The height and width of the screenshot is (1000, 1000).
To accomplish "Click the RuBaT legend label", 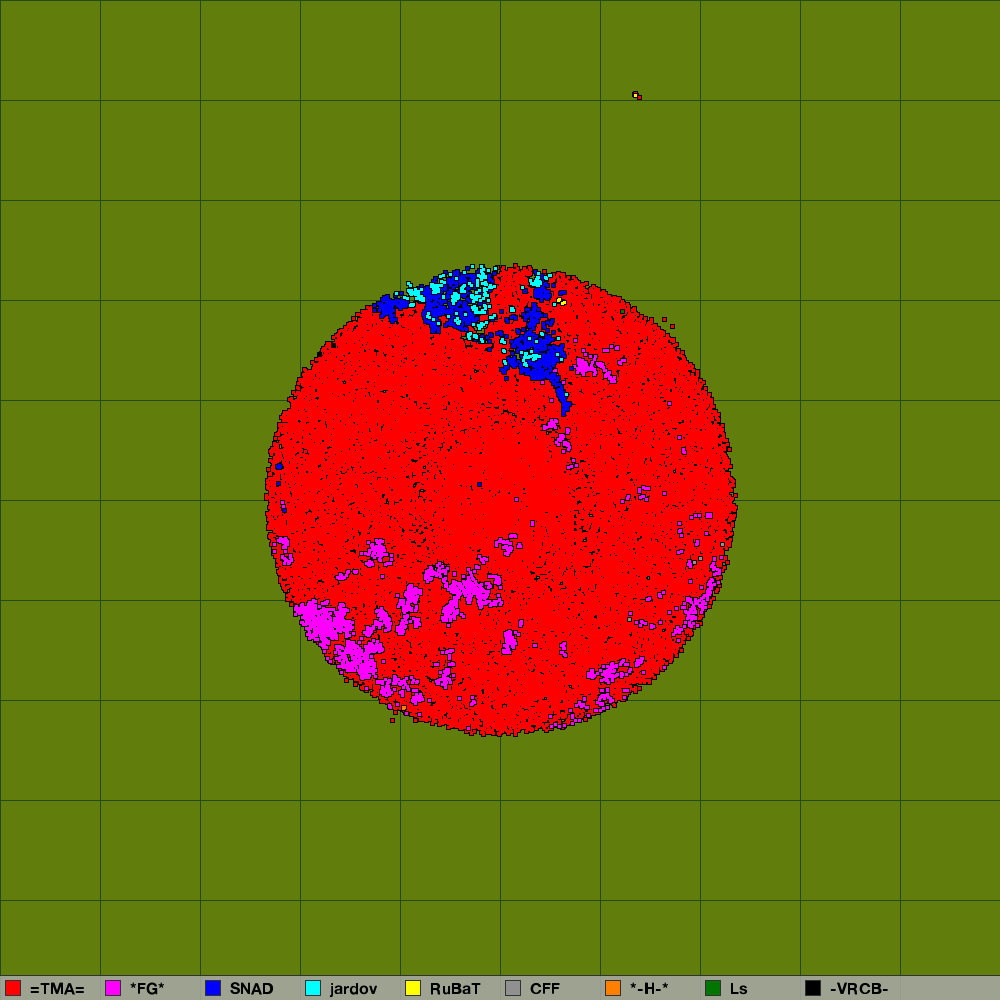I will click(455, 989).
